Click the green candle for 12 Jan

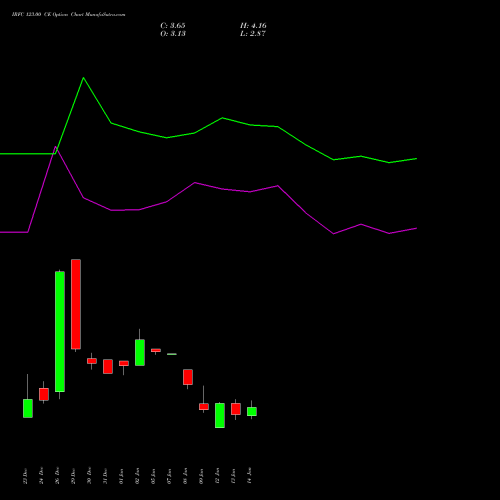pos(220,416)
